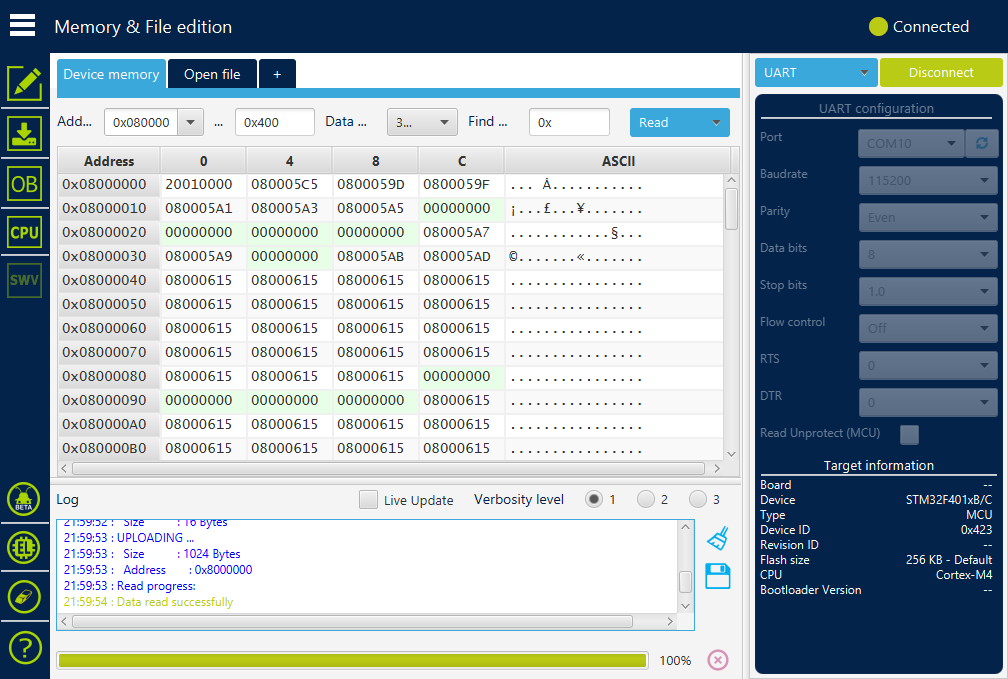Toggle Read Unprotect (MCU) checkbox
Image resolution: width=1008 pixels, height=679 pixels.
coord(909,435)
